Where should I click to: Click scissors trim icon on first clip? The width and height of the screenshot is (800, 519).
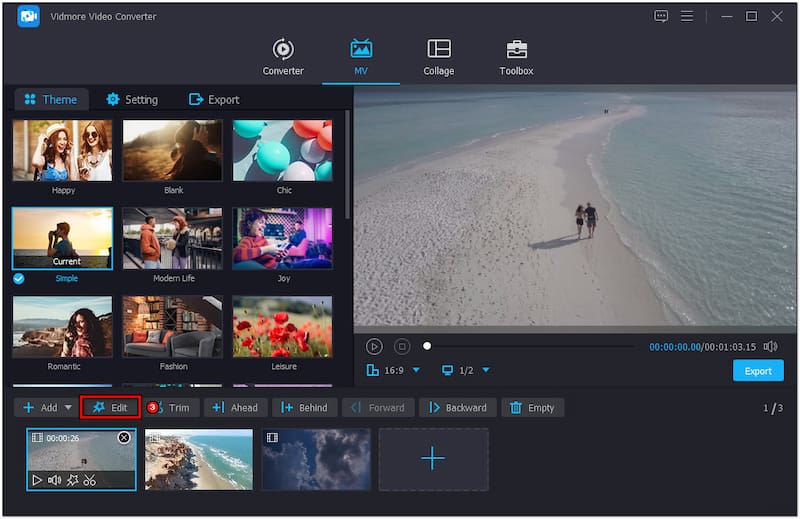[90, 480]
